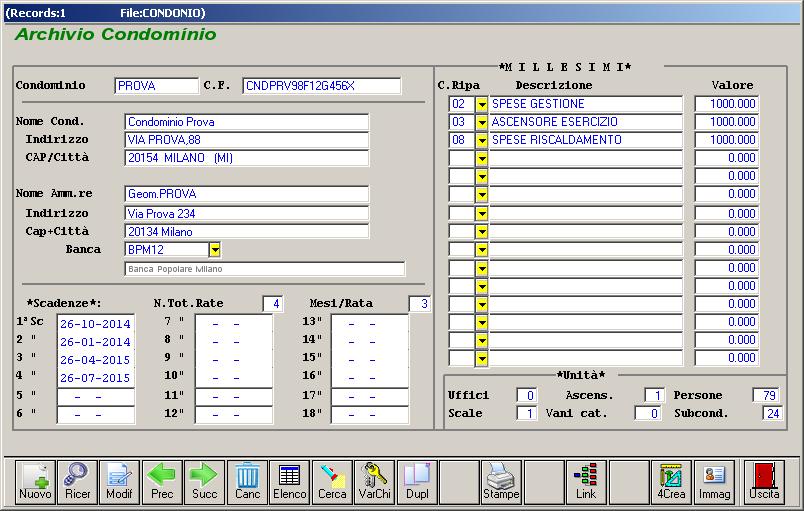The height and width of the screenshot is (511, 804).
Task: Select the Nome Amm.re field Geom.PROVA
Action: [247, 194]
